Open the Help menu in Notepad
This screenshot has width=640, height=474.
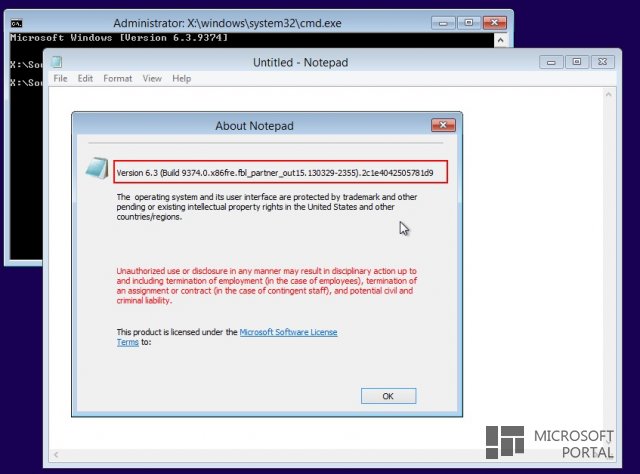click(x=182, y=78)
